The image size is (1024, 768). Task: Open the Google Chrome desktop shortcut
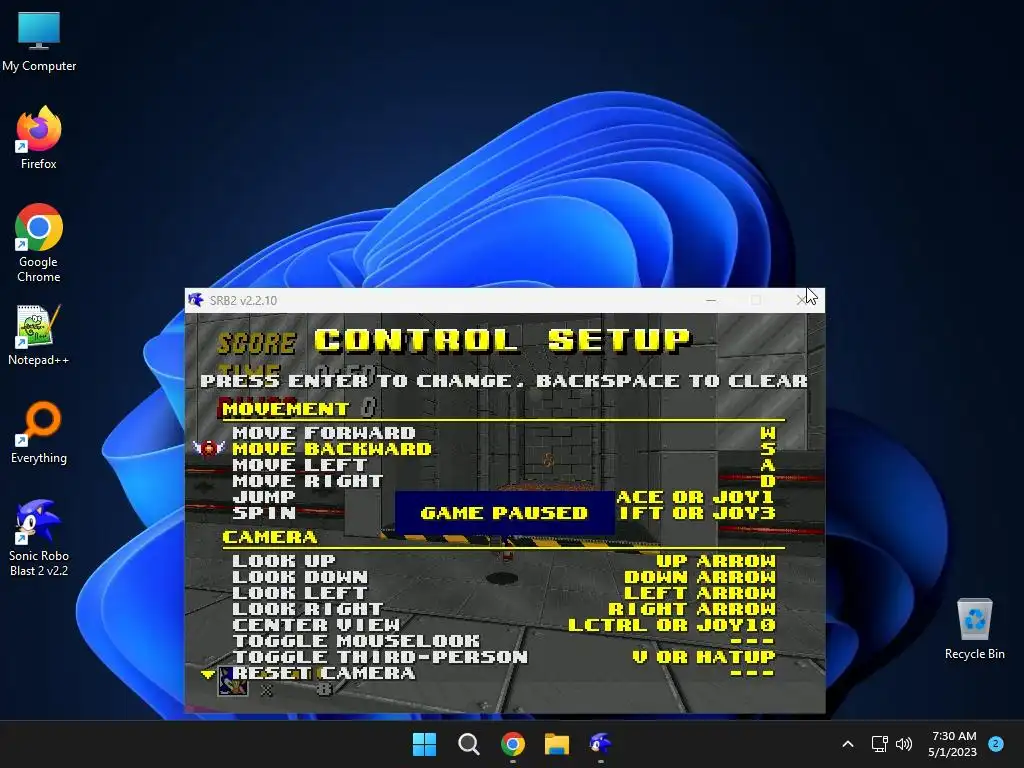[x=39, y=243]
